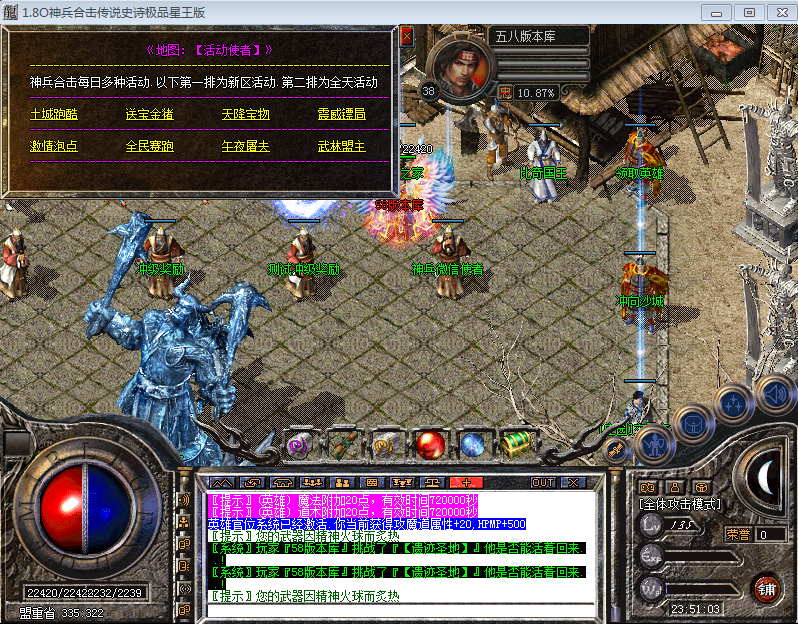The image size is (798, 624).
Task: Open the skills star round button
Action: click(x=733, y=405)
